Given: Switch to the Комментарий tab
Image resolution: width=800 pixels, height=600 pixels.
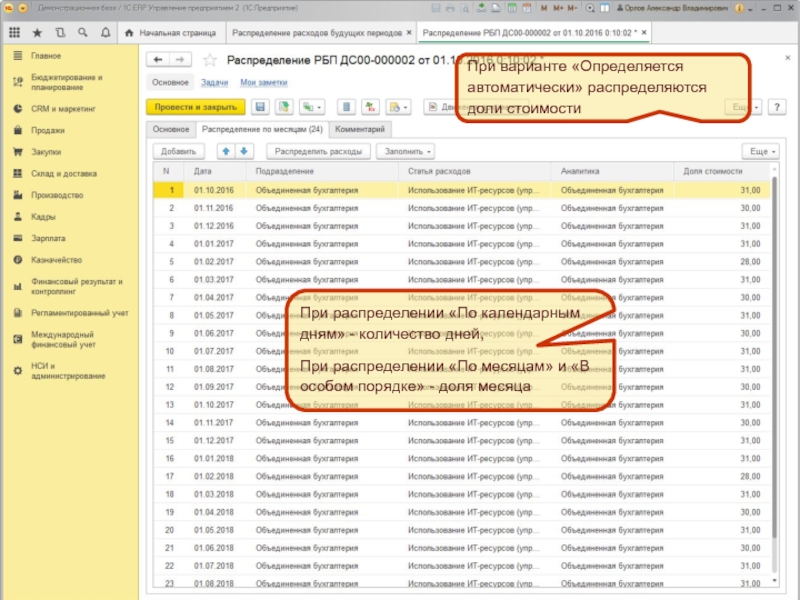Looking at the screenshot, I should click(360, 130).
